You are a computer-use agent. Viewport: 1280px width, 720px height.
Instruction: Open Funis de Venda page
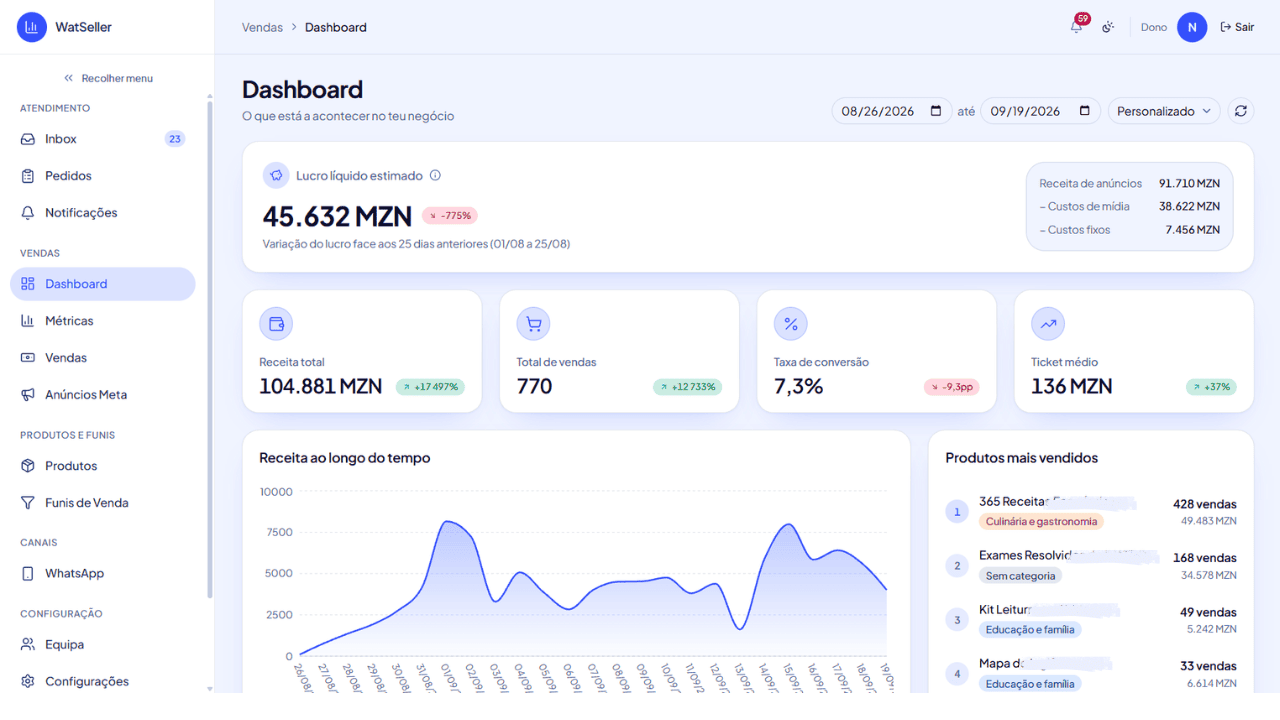[102, 503]
